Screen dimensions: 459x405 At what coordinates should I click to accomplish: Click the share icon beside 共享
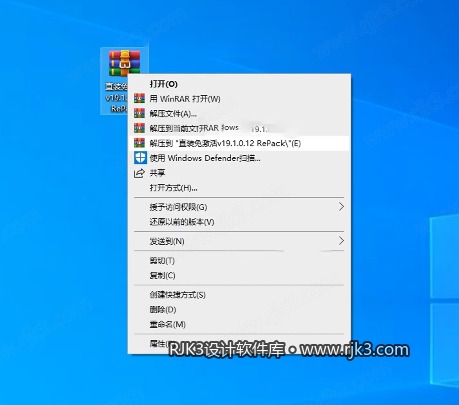[139, 173]
